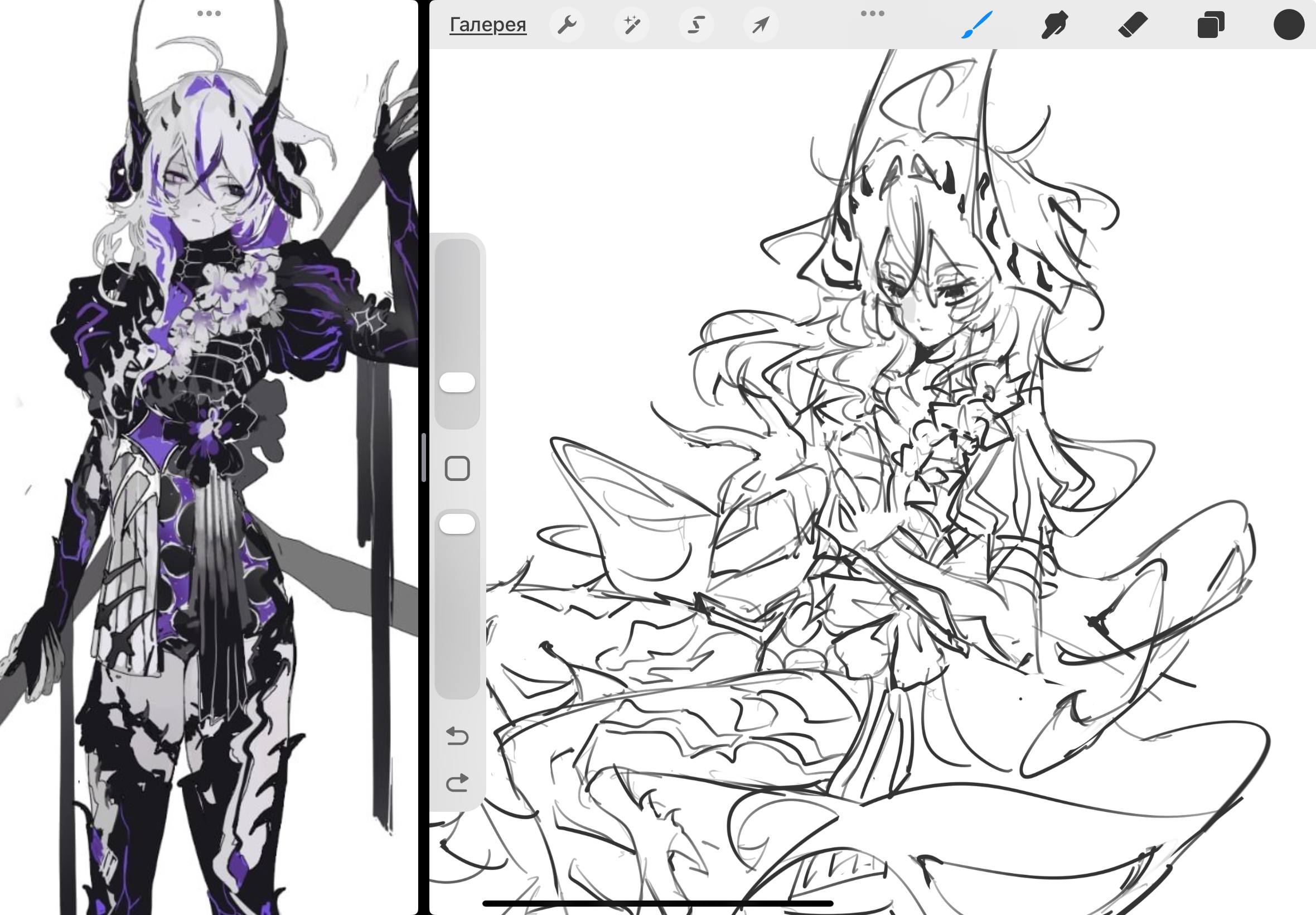Undo the last stroke
Screen dimensions: 1316x915
457,735
